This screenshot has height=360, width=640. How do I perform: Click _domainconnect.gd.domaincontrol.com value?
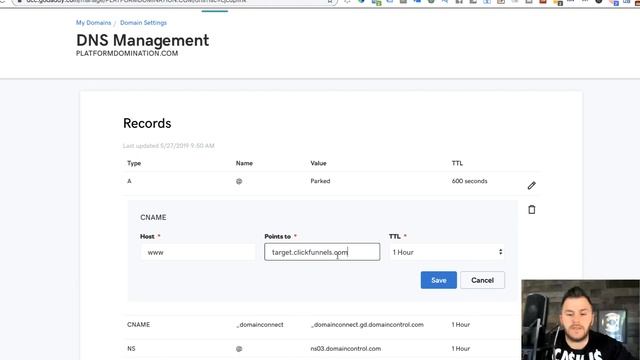tap(367, 324)
